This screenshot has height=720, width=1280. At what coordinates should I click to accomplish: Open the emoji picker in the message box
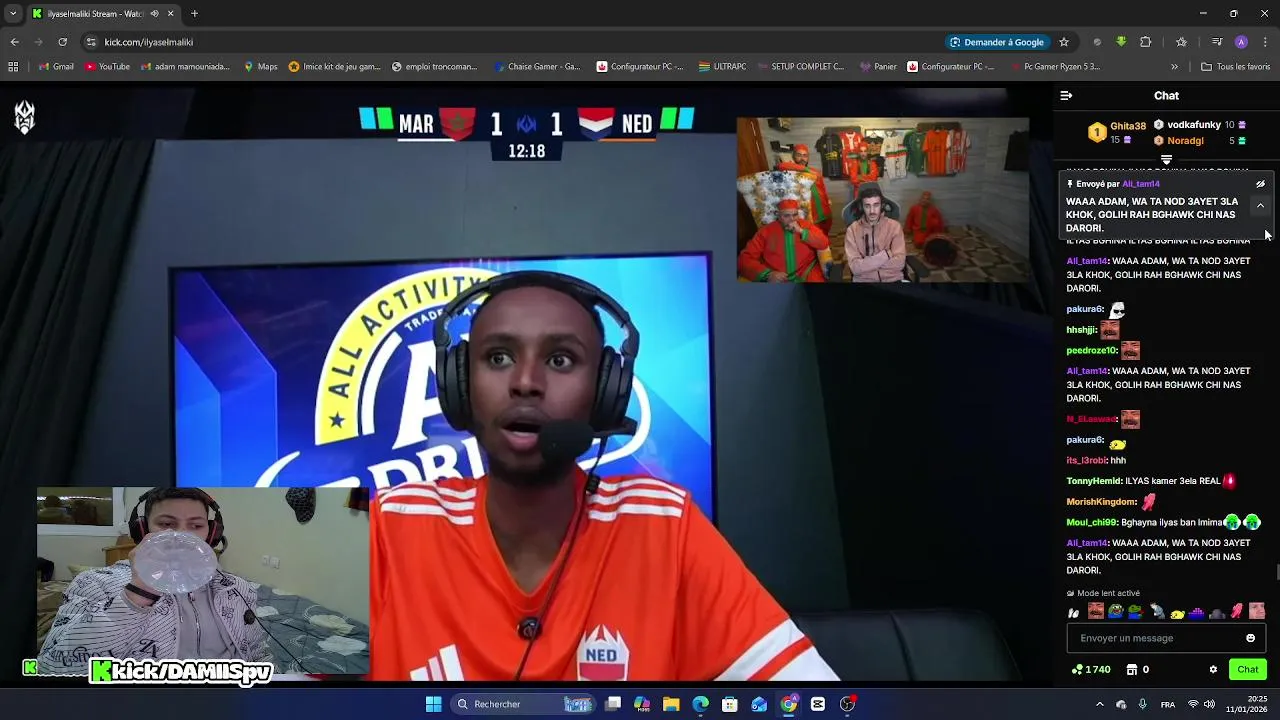coord(1250,638)
